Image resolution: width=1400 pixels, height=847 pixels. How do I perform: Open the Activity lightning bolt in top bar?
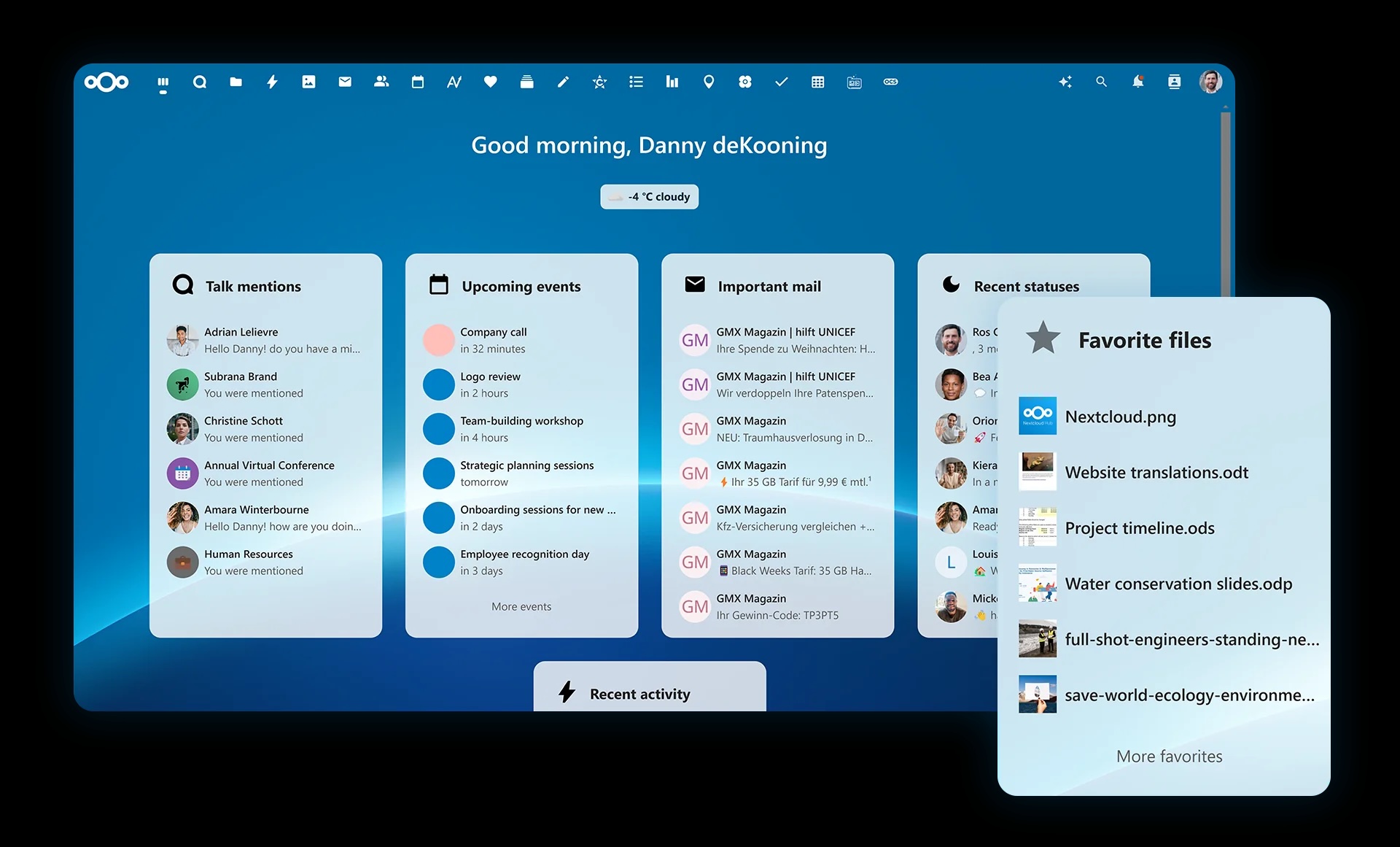click(x=272, y=82)
